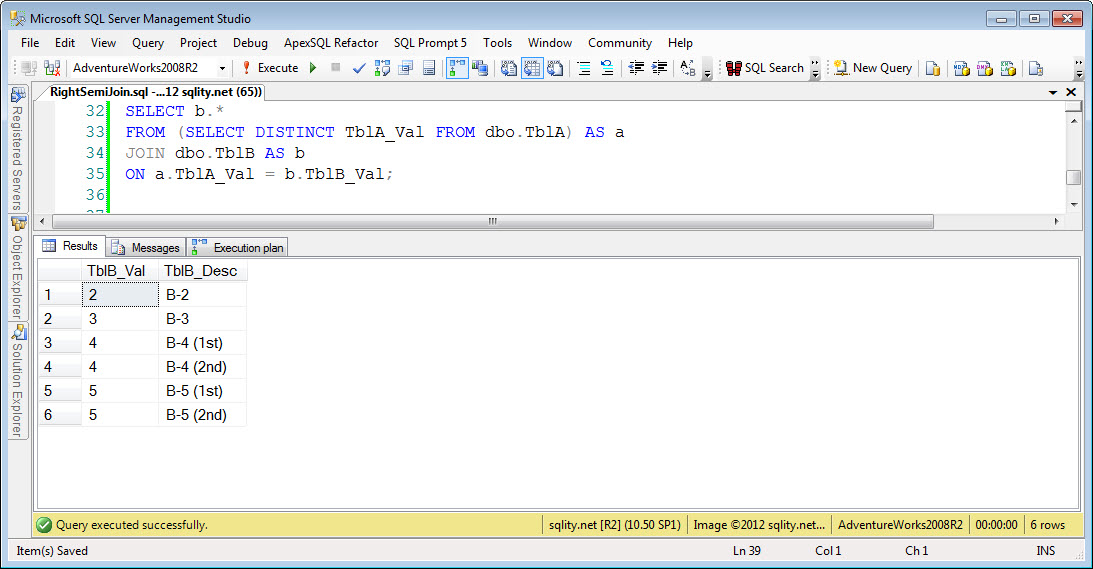This screenshot has height=569, width=1093.
Task: Select the cell containing B-5 (2nd)
Action: click(203, 415)
